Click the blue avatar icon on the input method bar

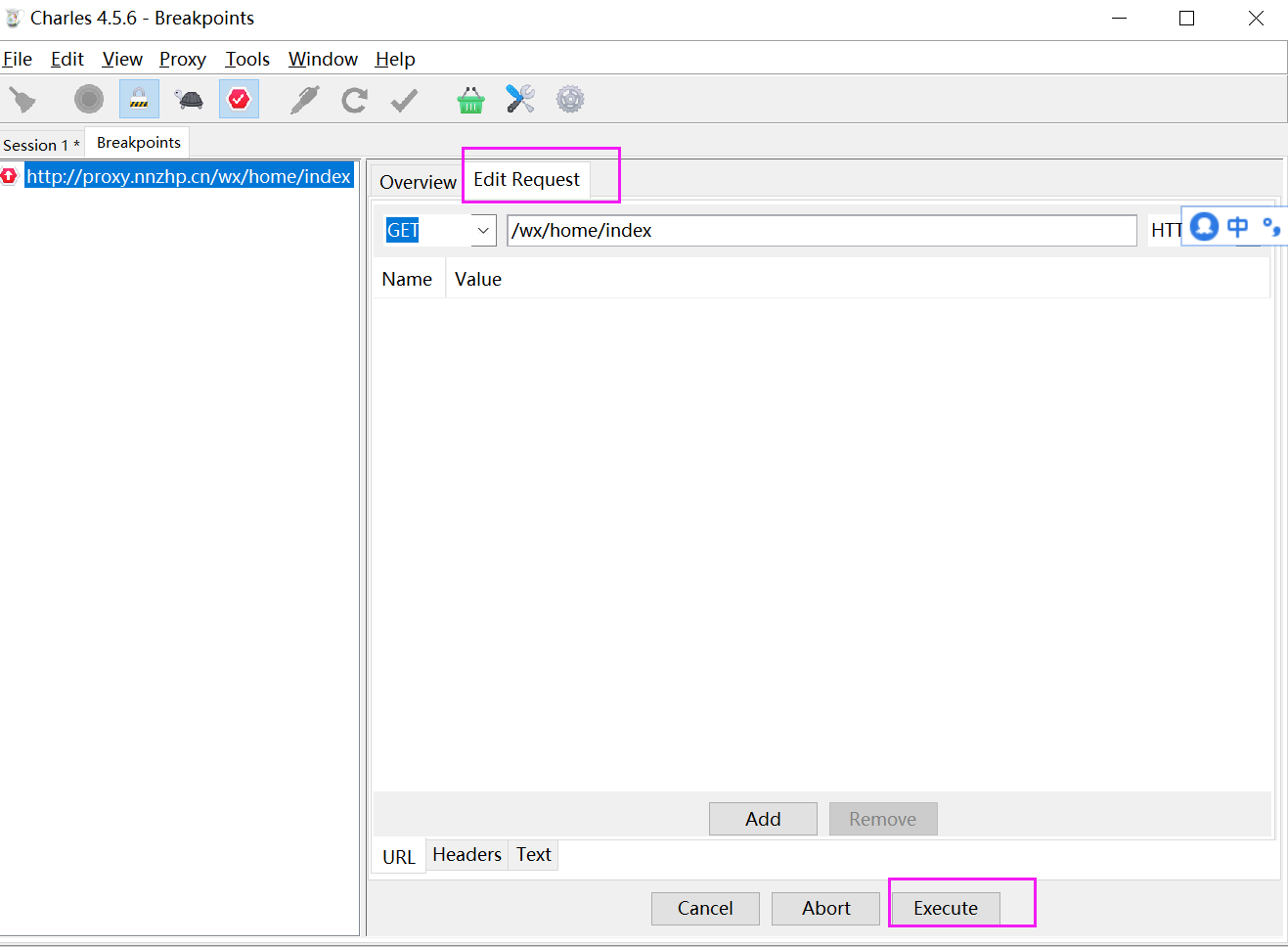pos(1205,227)
